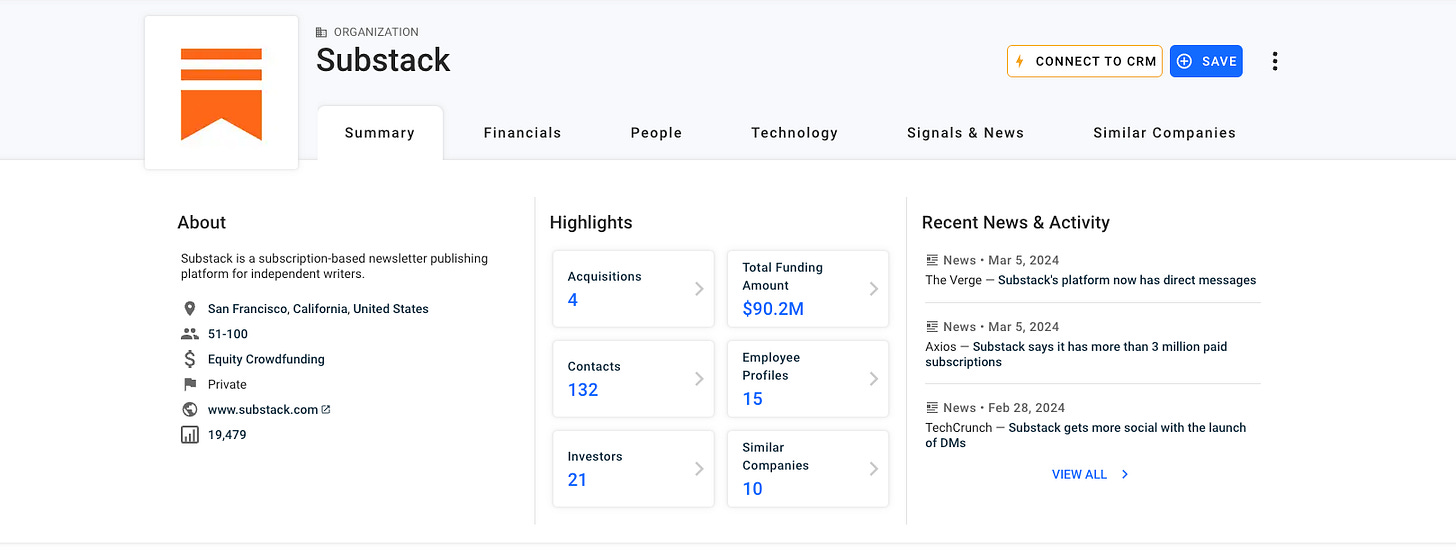Click the dollar sign funding type icon
The image size is (1456, 556).
pyautogui.click(x=190, y=359)
